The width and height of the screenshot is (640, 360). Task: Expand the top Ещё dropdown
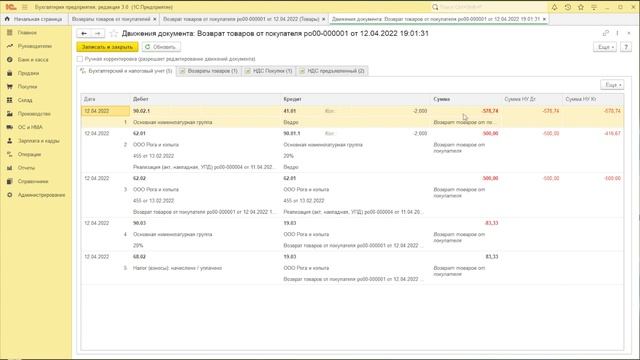605,47
